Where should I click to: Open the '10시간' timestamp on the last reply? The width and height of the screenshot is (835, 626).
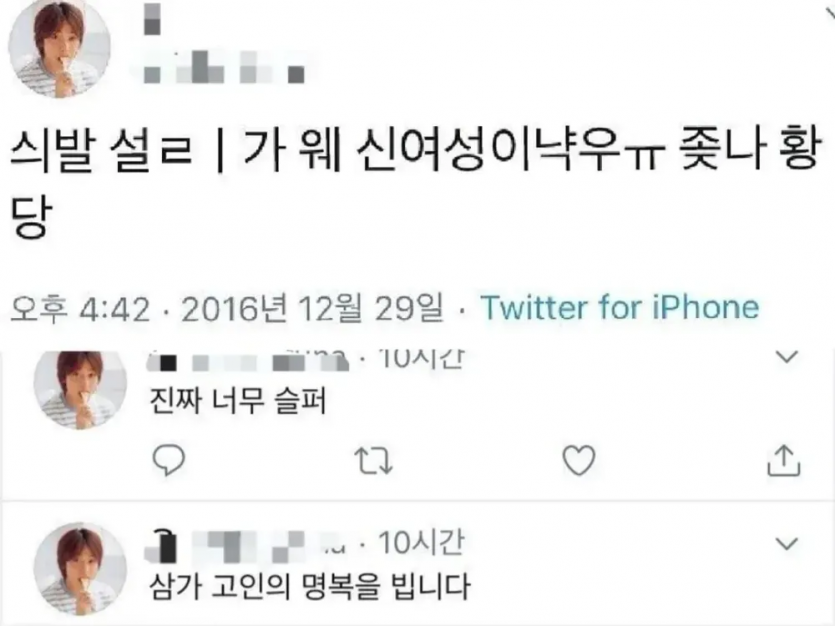421,543
